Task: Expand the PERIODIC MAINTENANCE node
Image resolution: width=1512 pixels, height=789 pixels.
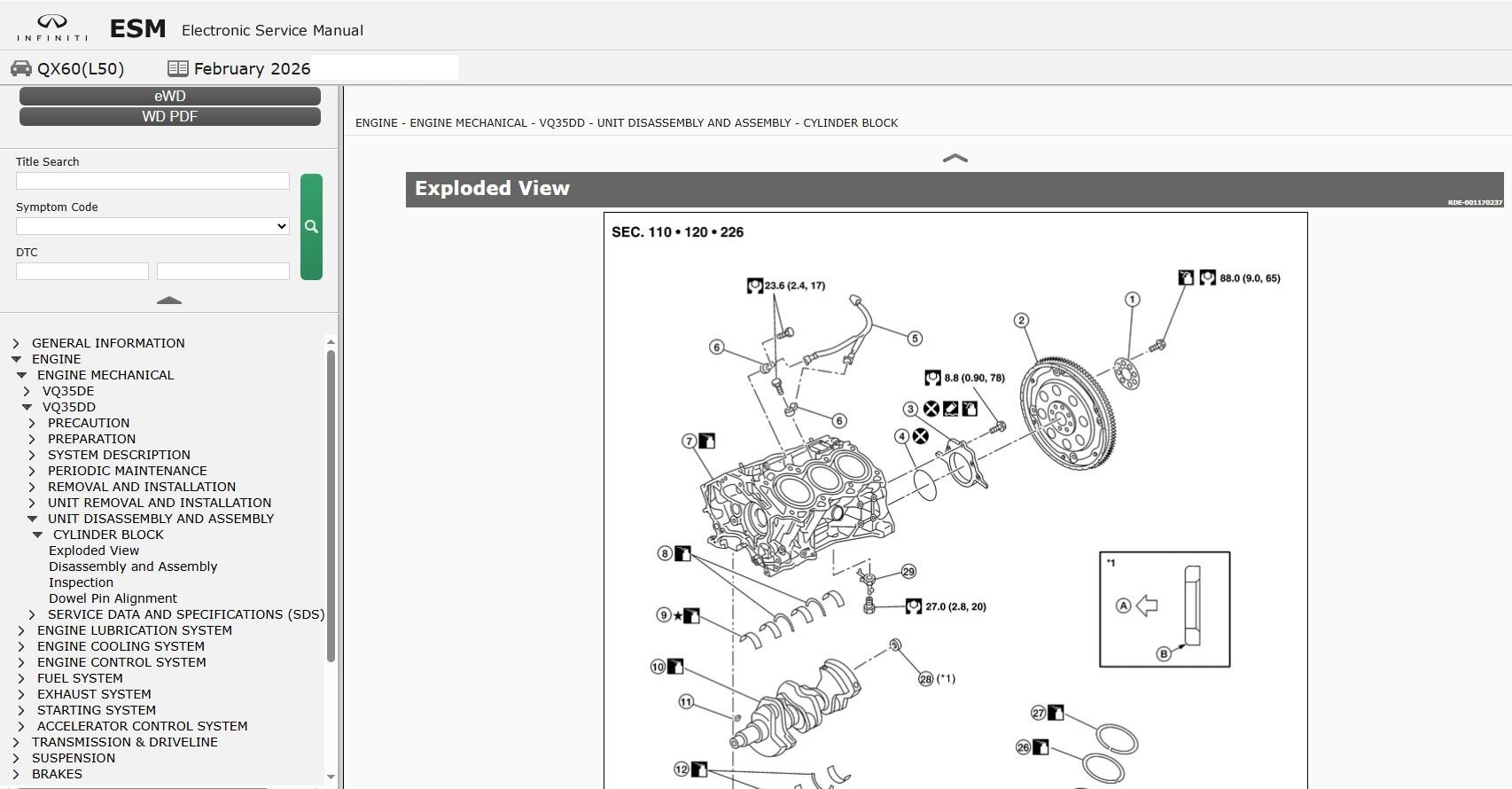Action: click(x=32, y=471)
